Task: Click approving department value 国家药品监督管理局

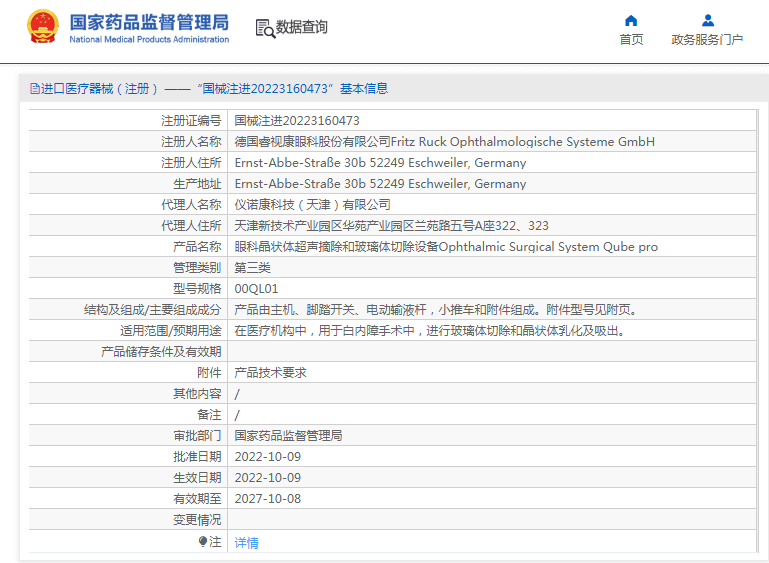Action: [x=288, y=435]
